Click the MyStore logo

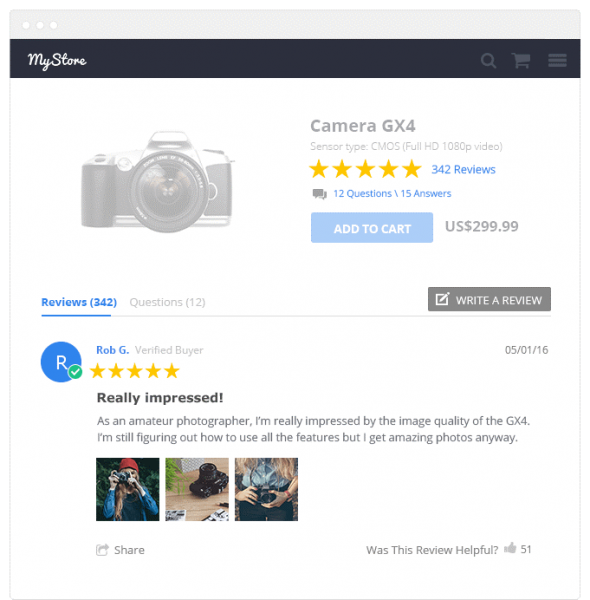pos(57,60)
